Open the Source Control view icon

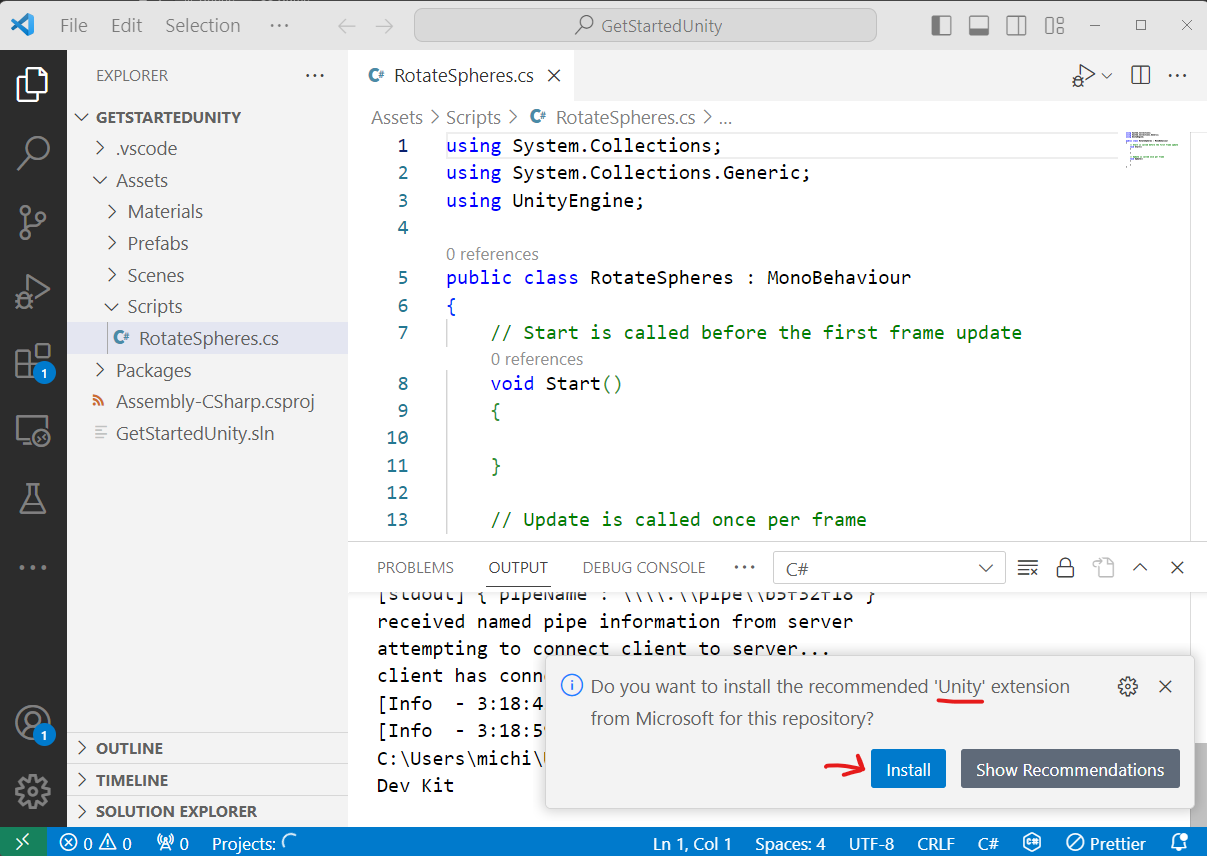33,222
